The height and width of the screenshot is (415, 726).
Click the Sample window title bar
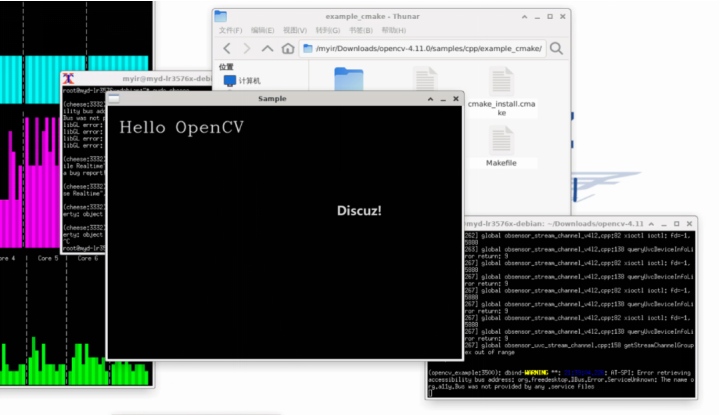click(280, 98)
